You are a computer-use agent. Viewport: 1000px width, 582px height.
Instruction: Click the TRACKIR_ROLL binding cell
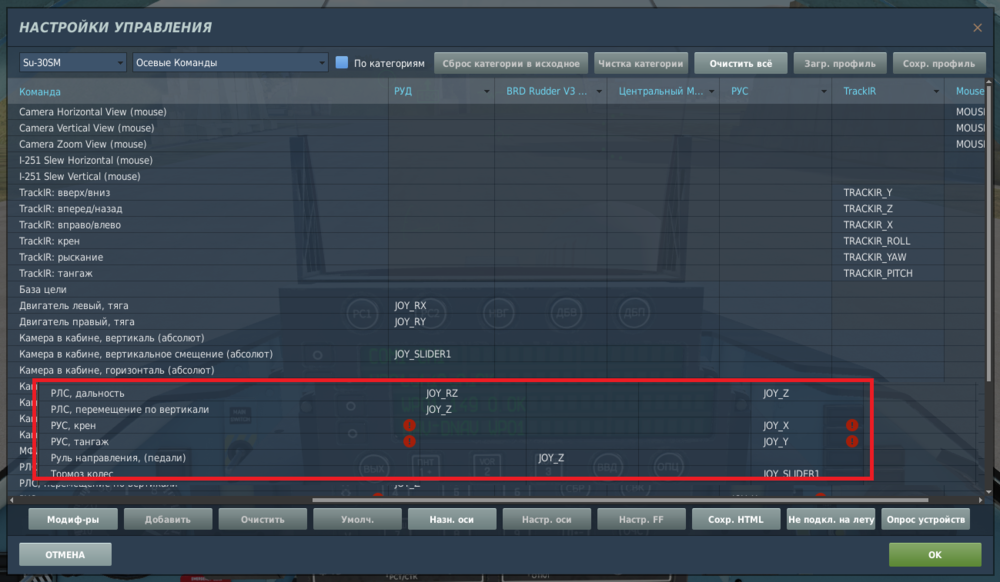pyautogui.click(x=888, y=241)
